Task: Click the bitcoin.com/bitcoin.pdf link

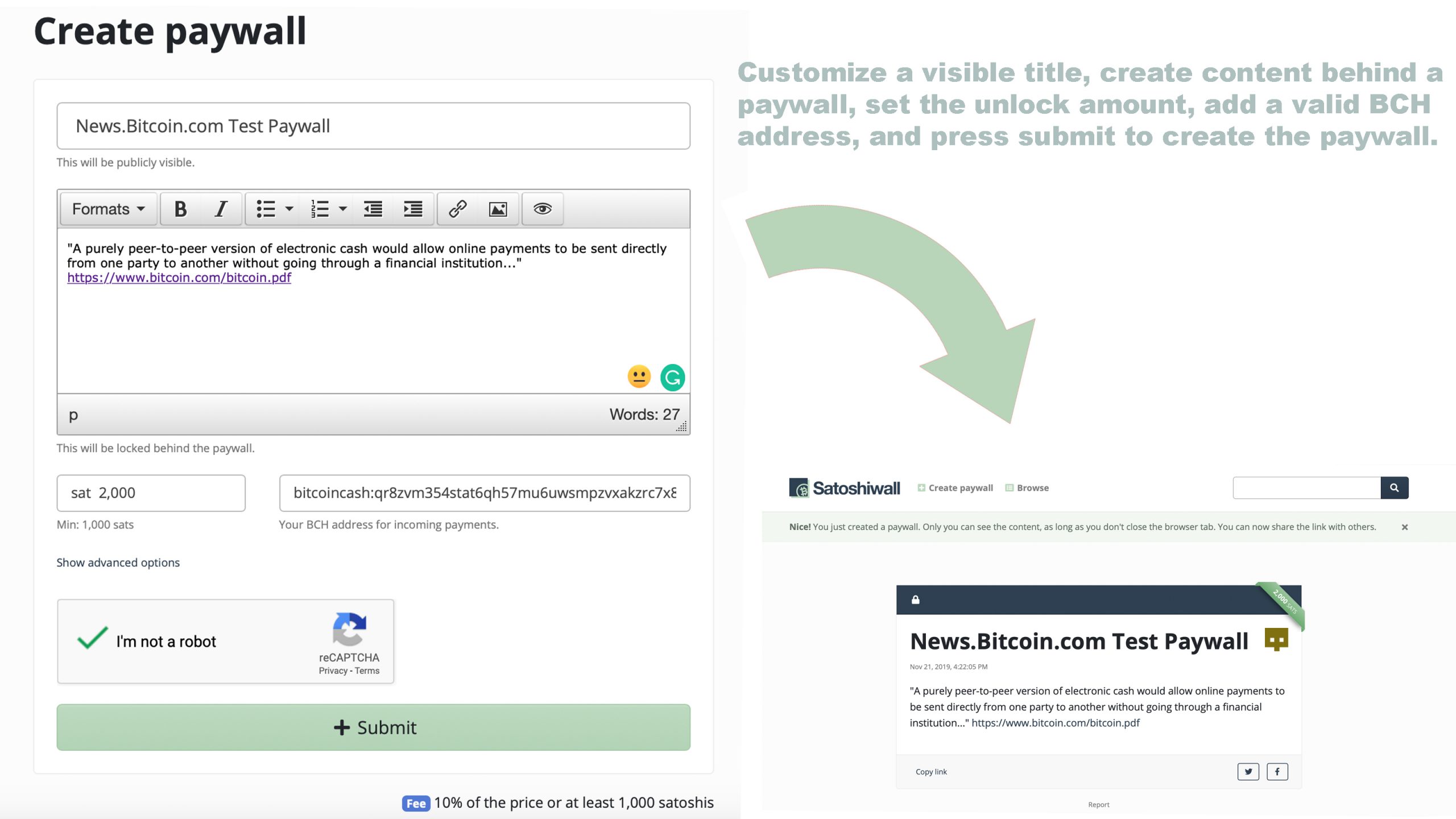Action: pyautogui.click(x=179, y=278)
